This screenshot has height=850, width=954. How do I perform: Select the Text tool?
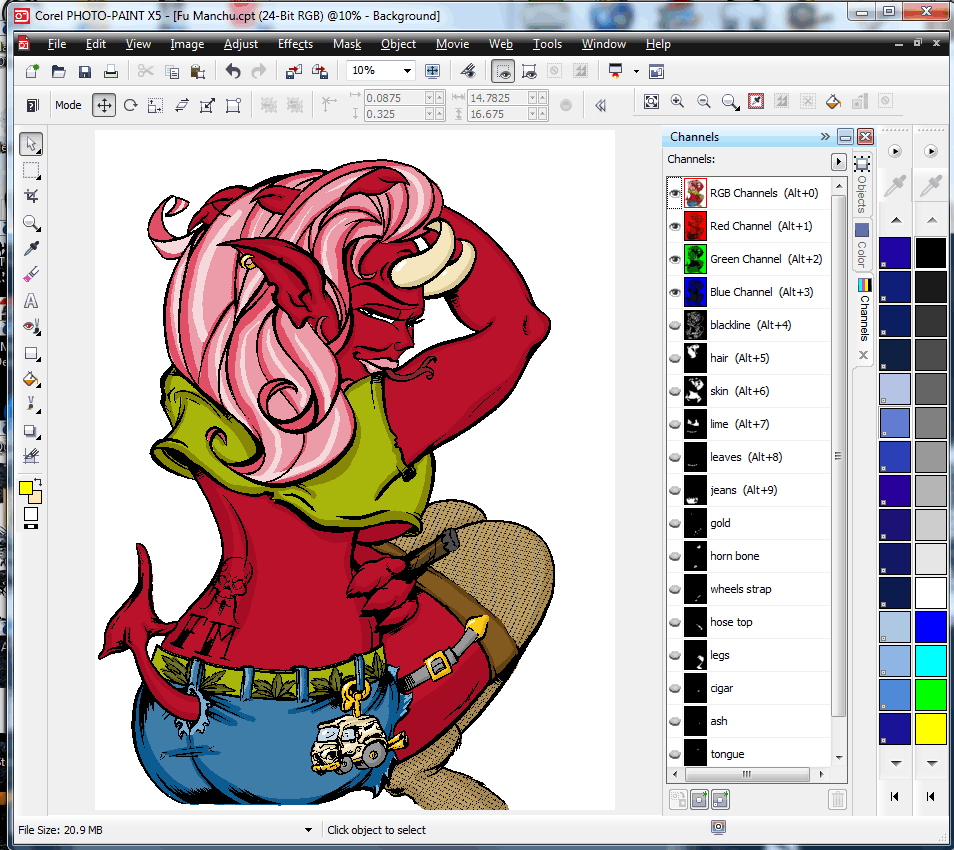tap(31, 301)
